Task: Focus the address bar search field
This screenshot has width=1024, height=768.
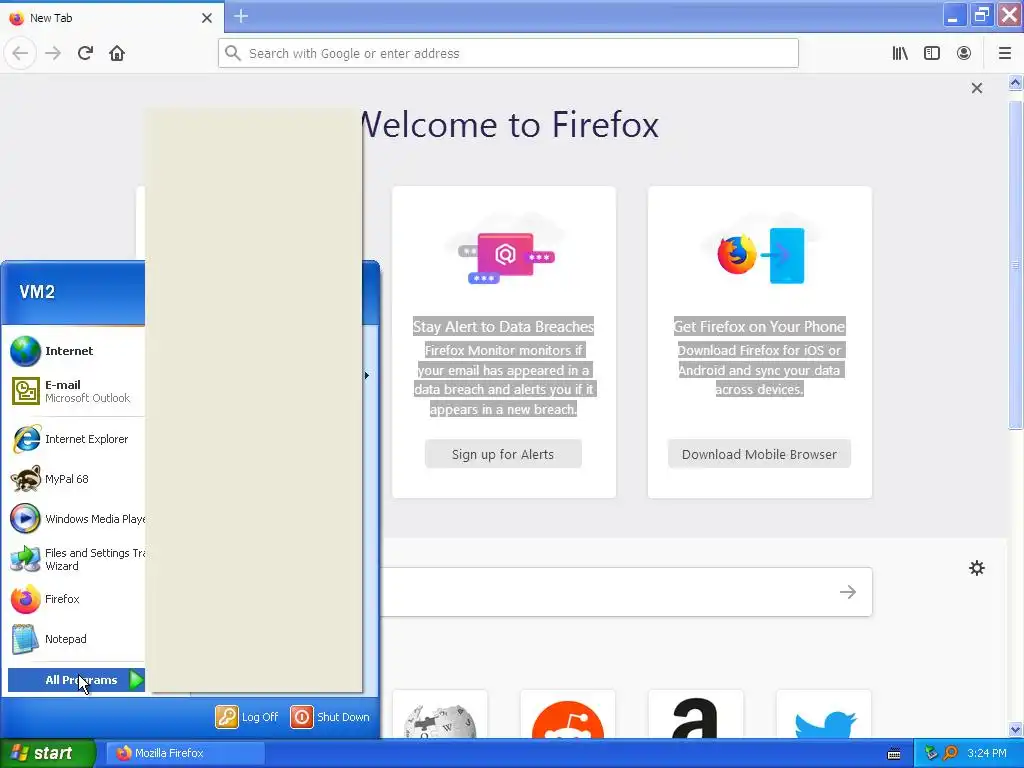Action: [x=508, y=53]
